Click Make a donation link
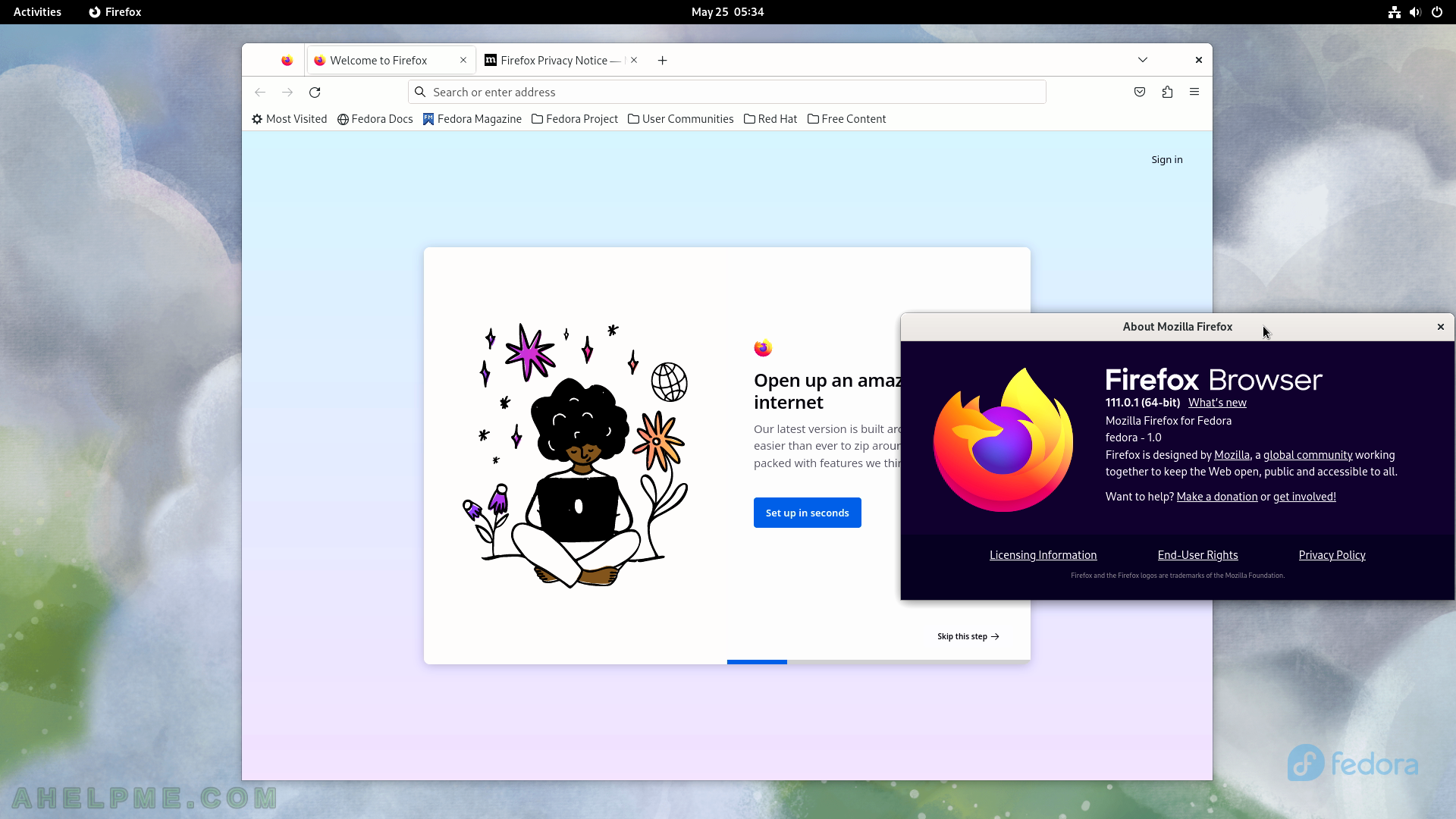 tap(1217, 497)
